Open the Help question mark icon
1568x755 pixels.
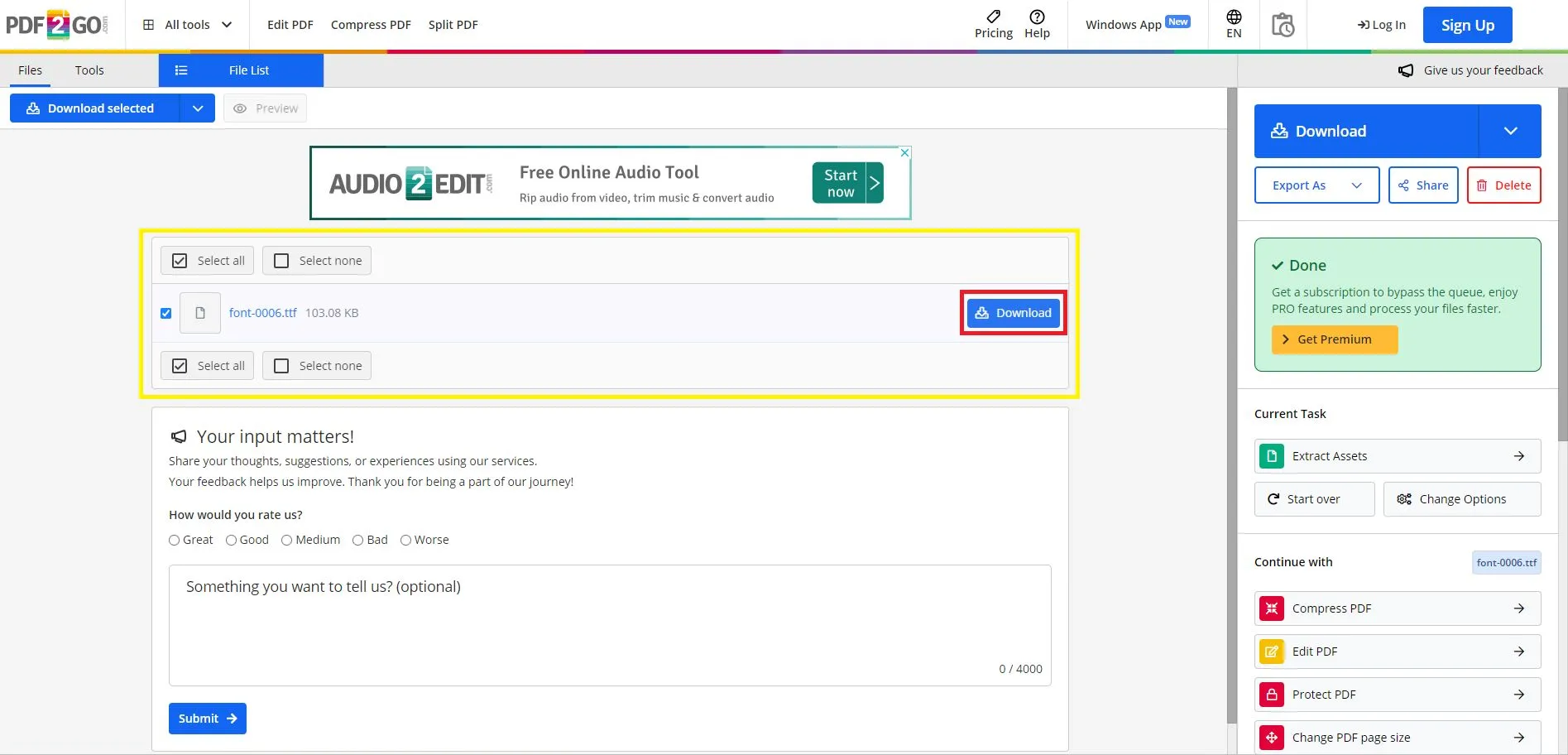(x=1037, y=17)
